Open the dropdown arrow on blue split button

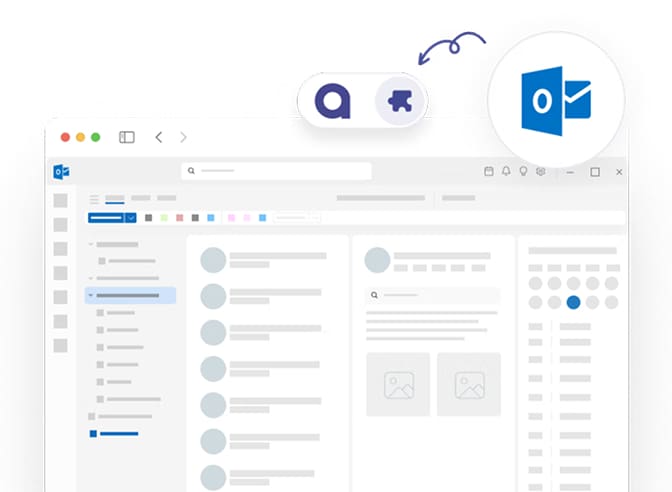pos(131,218)
